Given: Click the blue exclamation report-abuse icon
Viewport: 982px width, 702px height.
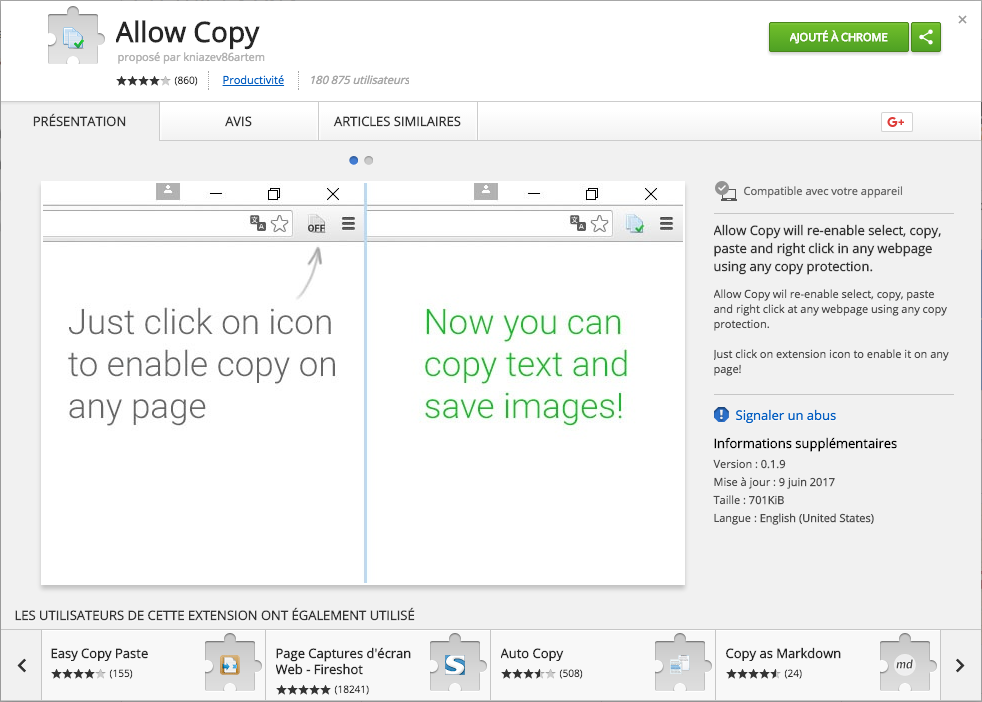Looking at the screenshot, I should tap(721, 415).
